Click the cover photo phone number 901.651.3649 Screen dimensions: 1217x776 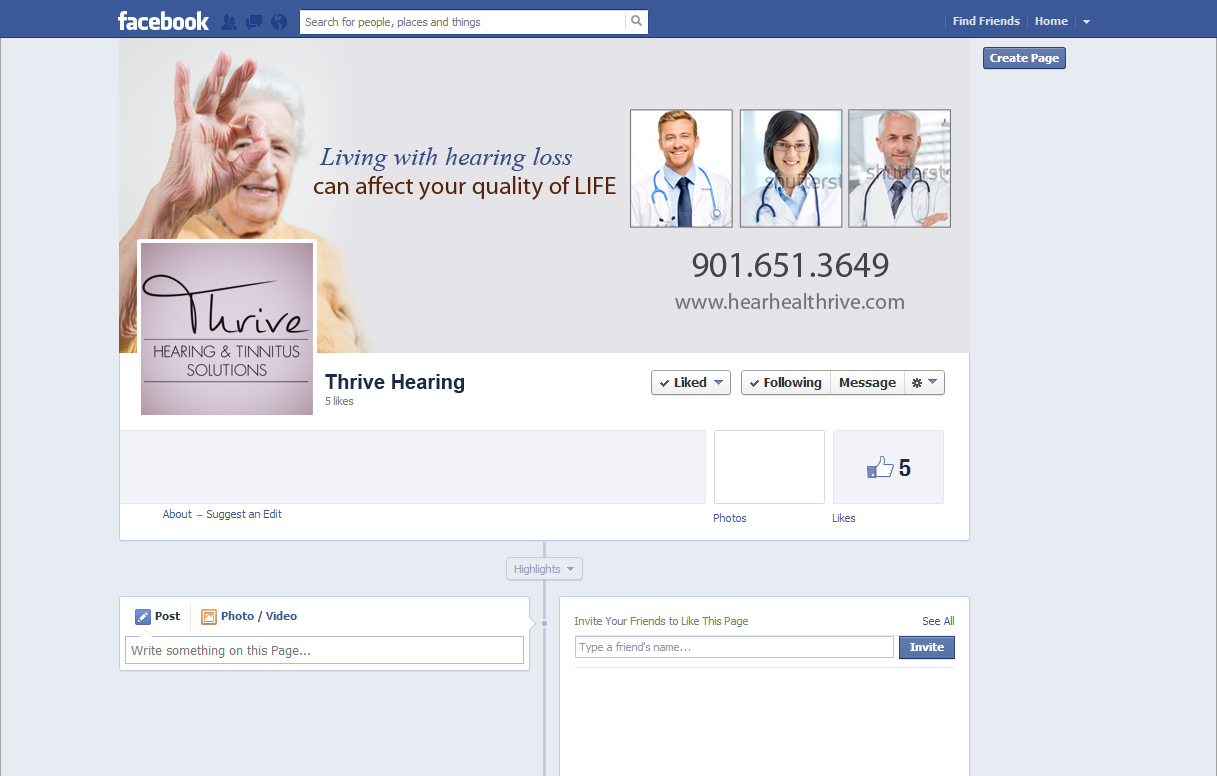pos(790,265)
